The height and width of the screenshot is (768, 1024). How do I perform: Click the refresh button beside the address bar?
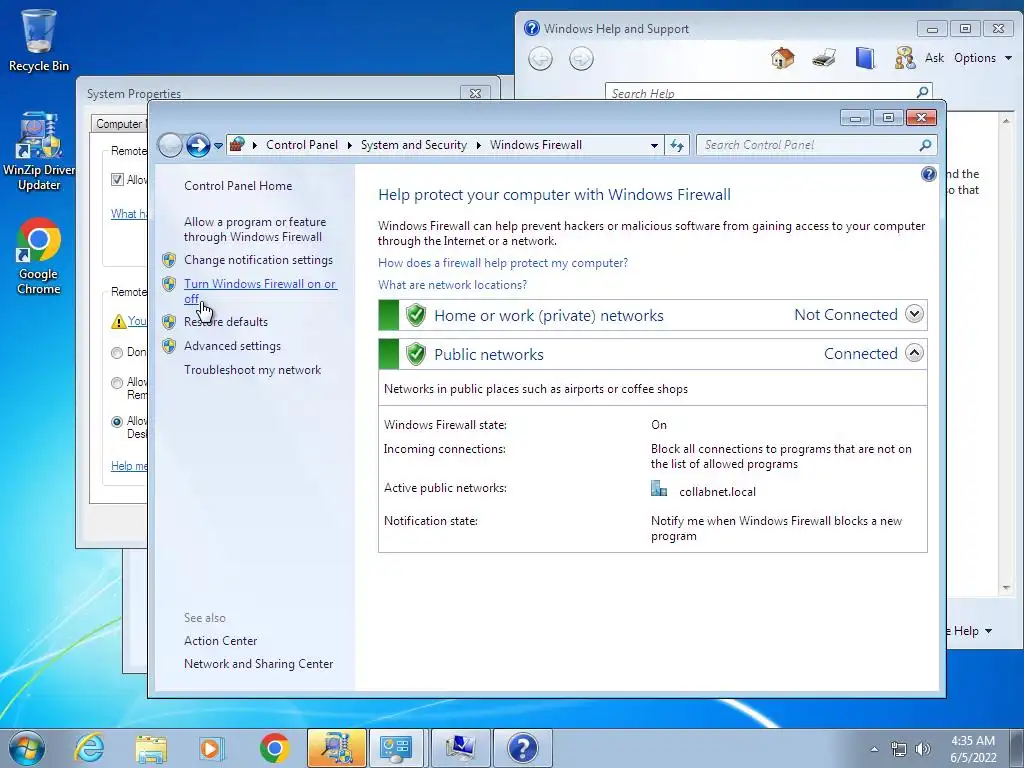(x=677, y=145)
